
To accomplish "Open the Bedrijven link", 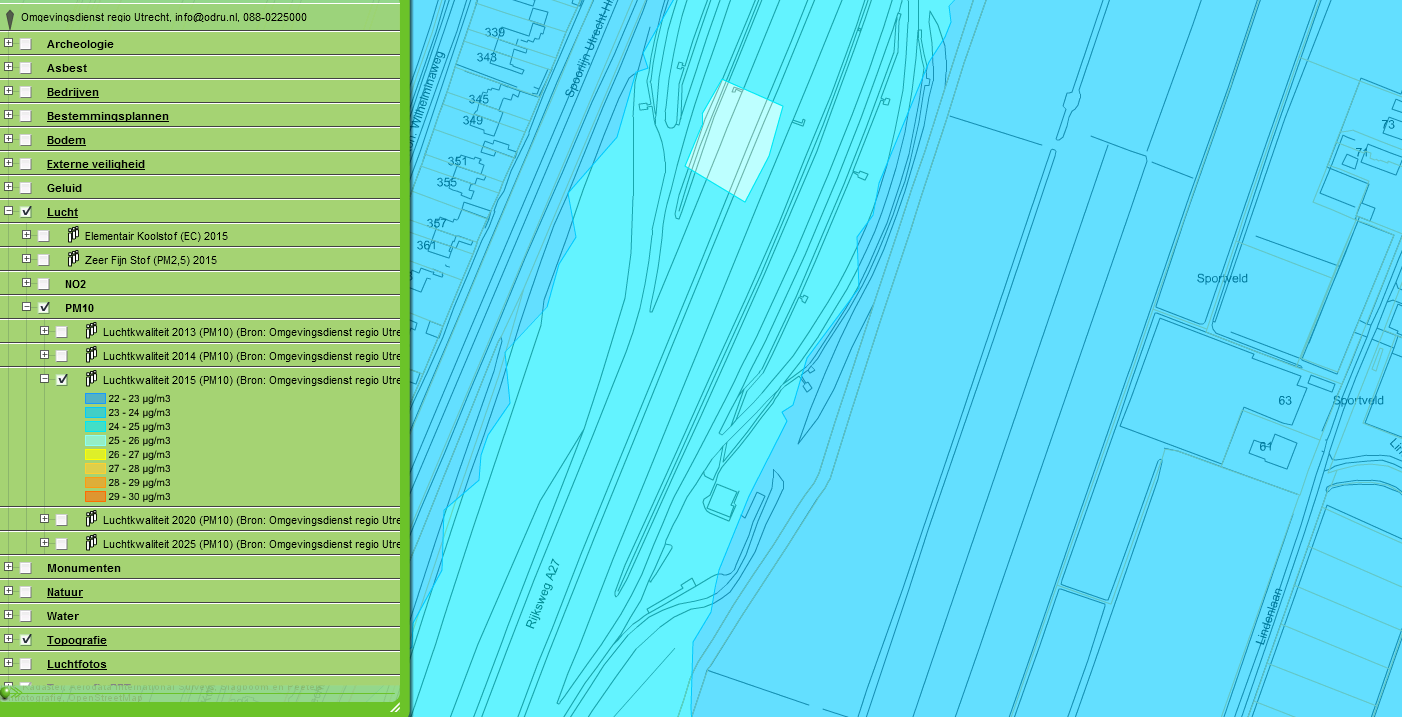I will point(73,92).
